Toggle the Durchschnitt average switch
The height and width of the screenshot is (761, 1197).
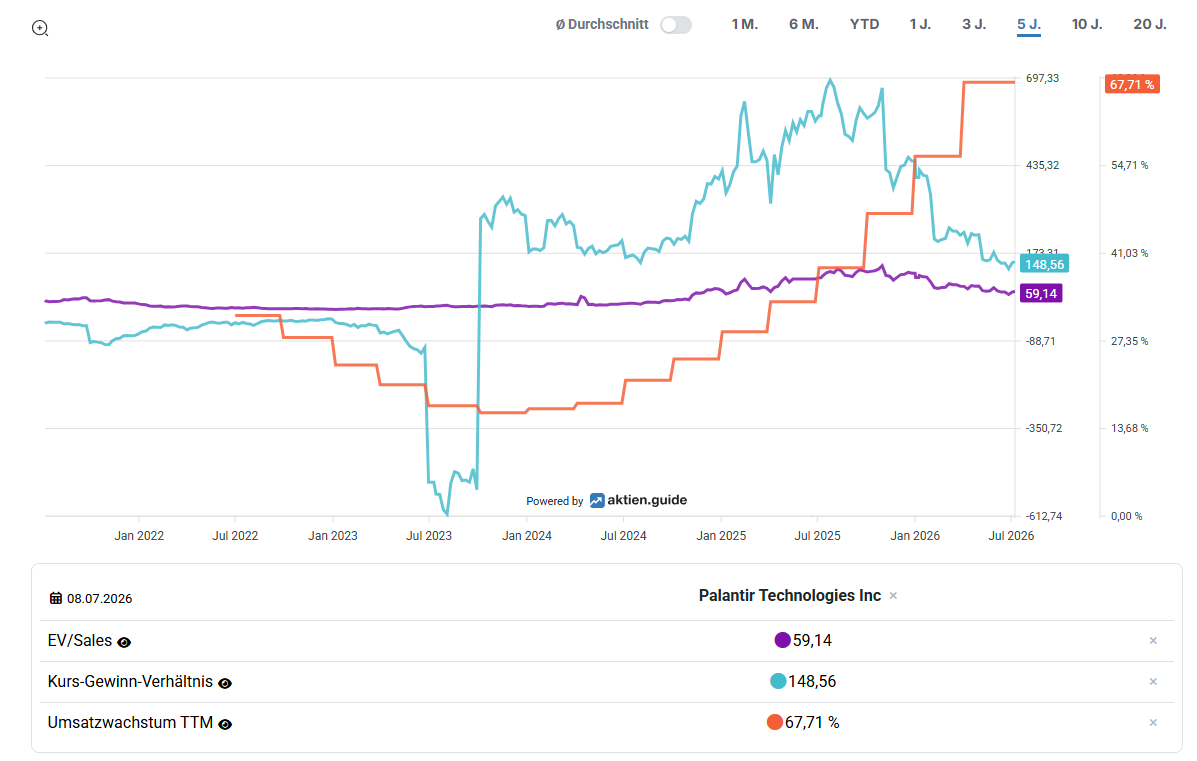tap(676, 25)
